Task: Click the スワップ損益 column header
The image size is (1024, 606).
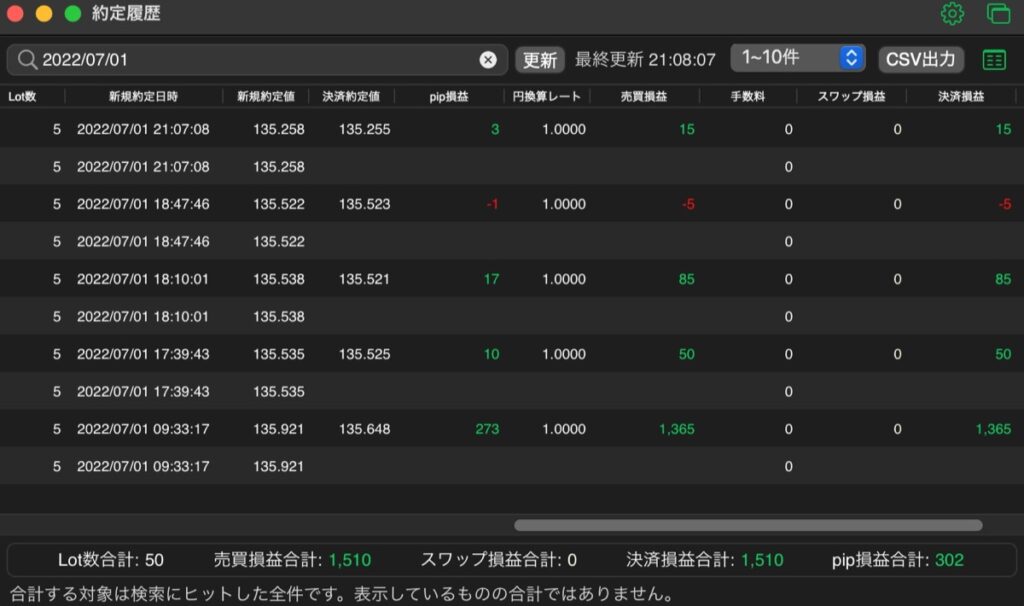Action: (x=852, y=97)
